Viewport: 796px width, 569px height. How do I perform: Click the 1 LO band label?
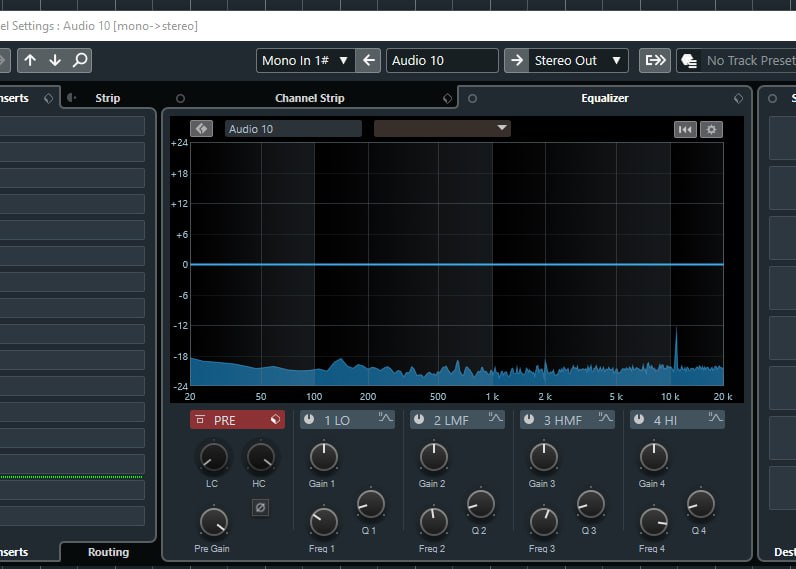[337, 420]
